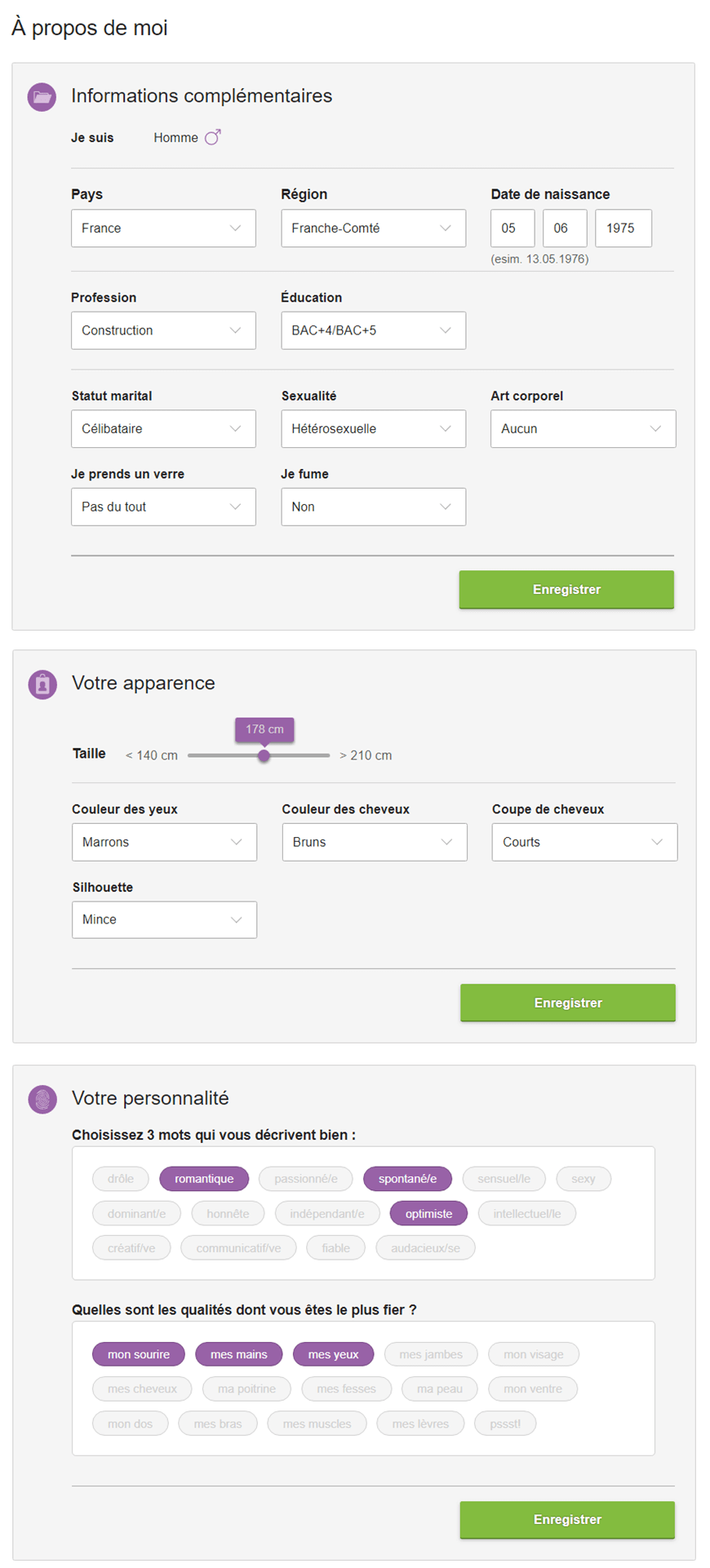This screenshot has height=1568, width=710.
Task: Click the birth day field showing 05
Action: (x=512, y=228)
